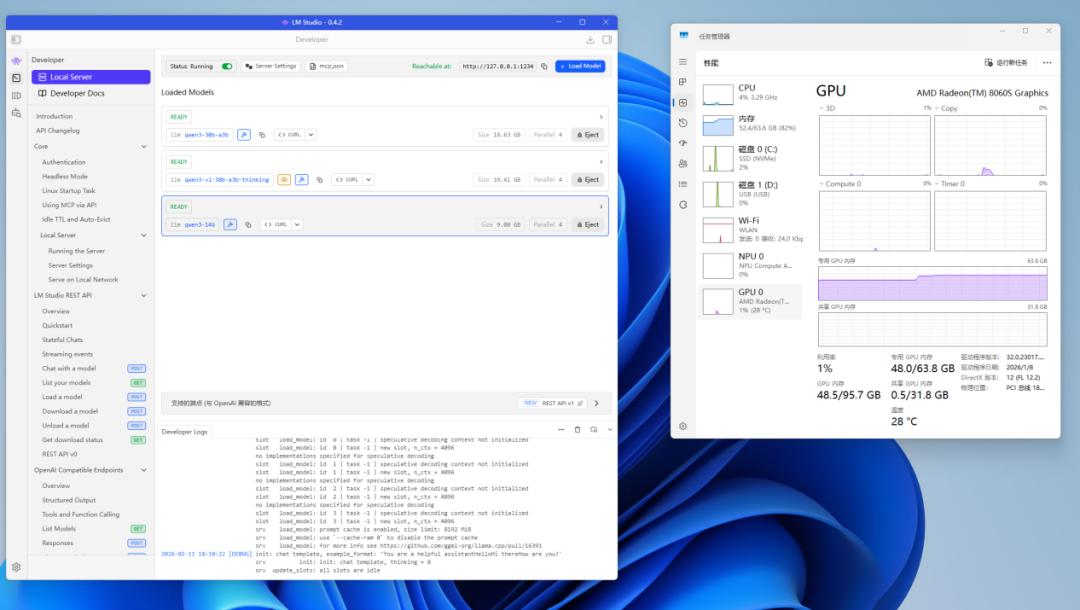
Task: Copy the server address next to Reachable at
Action: [544, 66]
